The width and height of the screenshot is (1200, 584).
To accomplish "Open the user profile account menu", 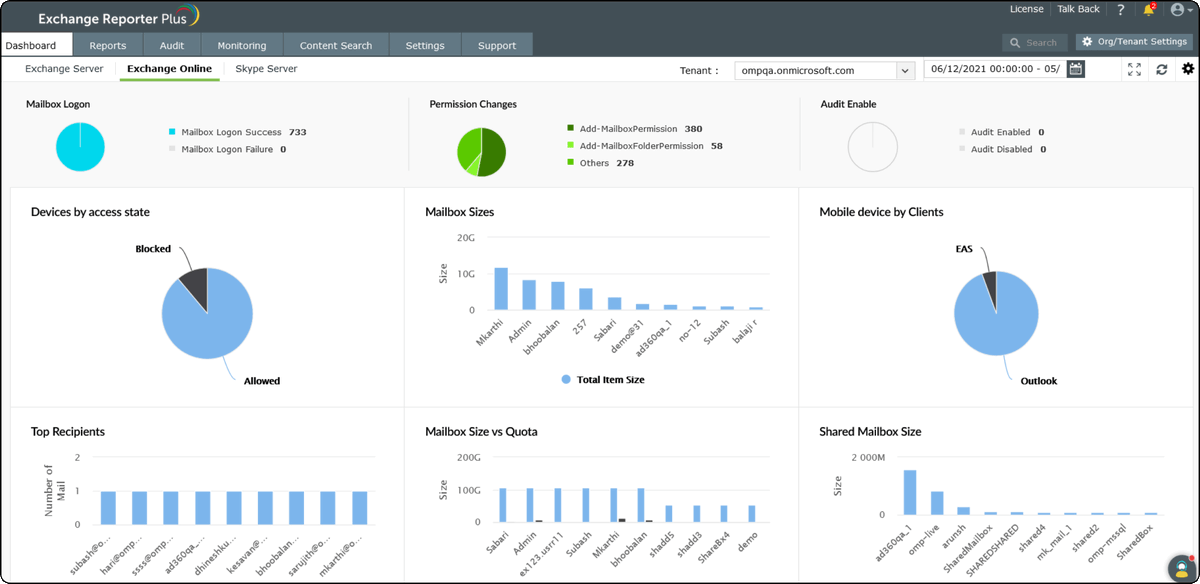I will pyautogui.click(x=1178, y=10).
